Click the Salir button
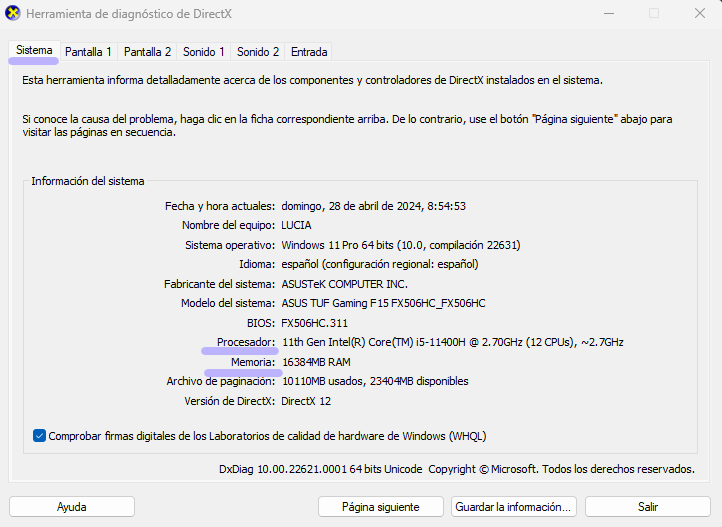This screenshot has height=527, width=722. pyautogui.click(x=648, y=507)
